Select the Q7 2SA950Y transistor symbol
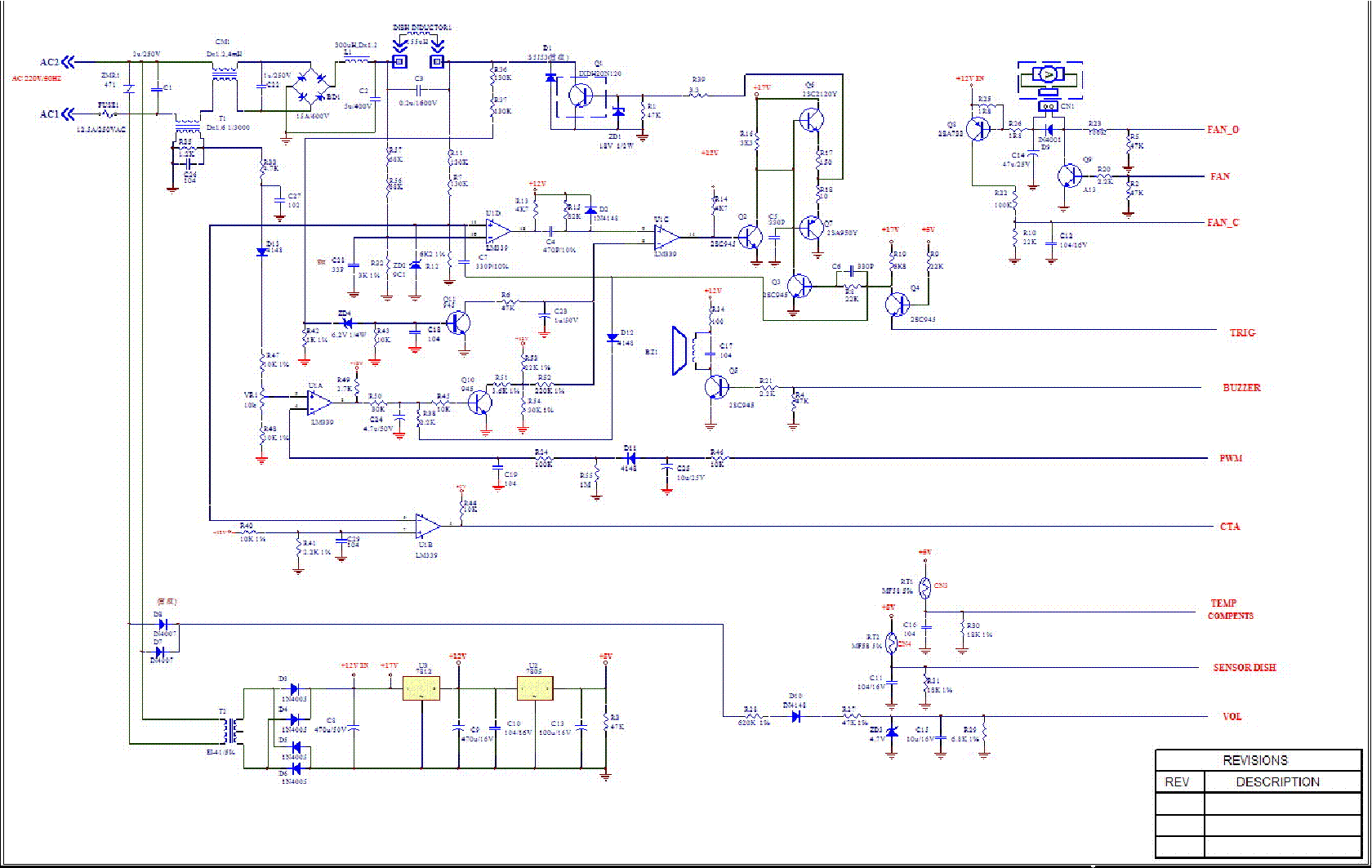The width and height of the screenshot is (1372, 868). tap(811, 228)
